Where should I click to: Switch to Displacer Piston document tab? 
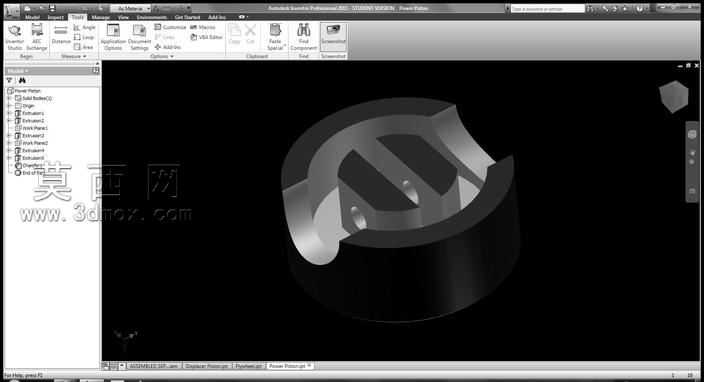click(207, 366)
